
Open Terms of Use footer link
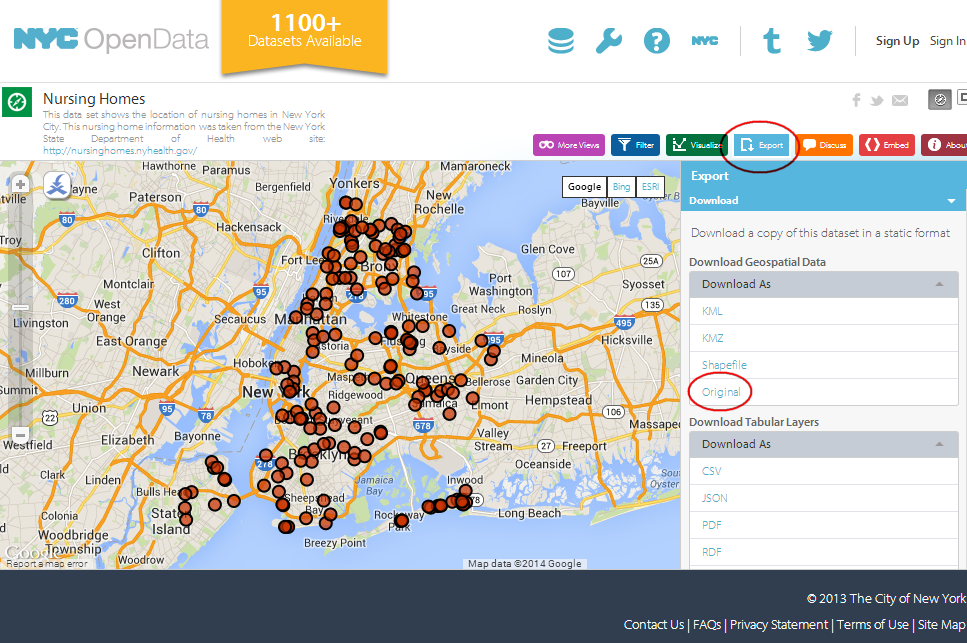tap(873, 625)
